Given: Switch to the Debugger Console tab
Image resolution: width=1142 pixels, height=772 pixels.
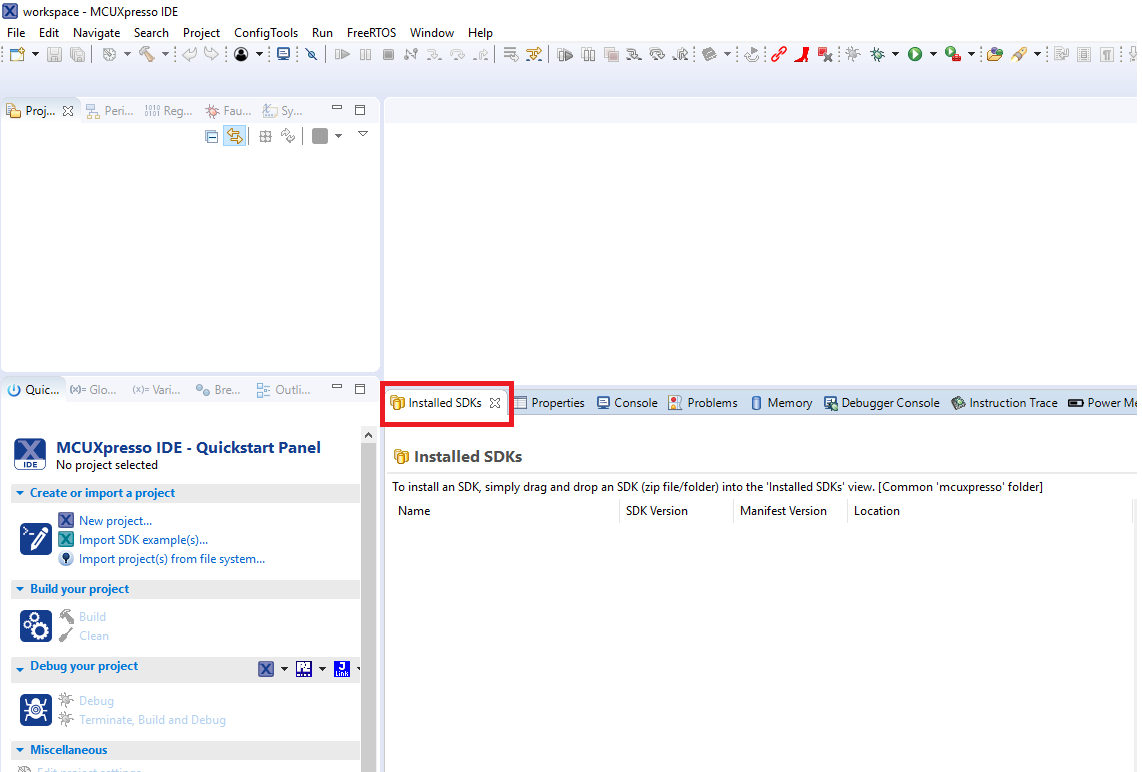Looking at the screenshot, I should coord(881,403).
